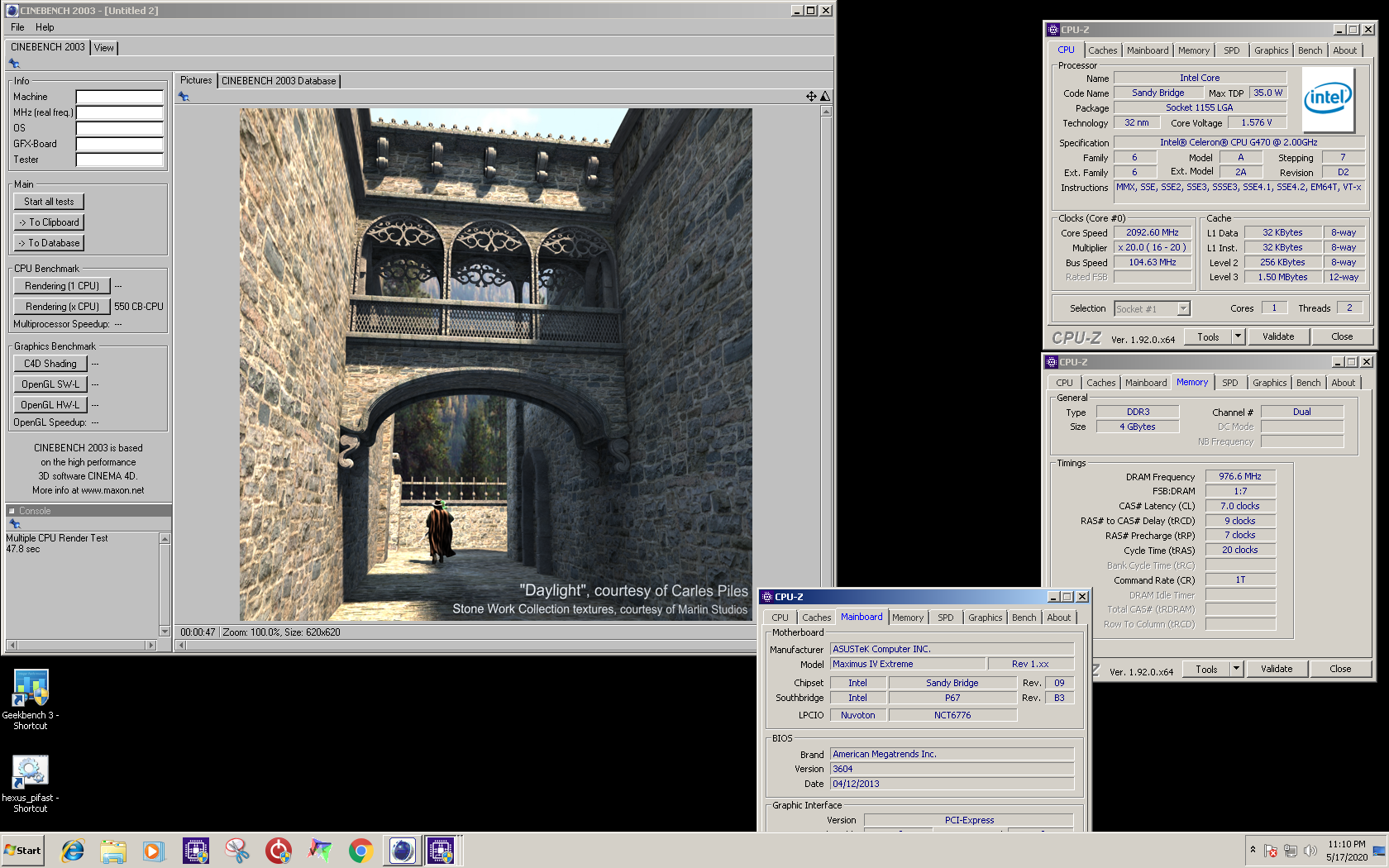Click the Machine input field
Viewport: 1389px width, 868px height.
click(120, 97)
